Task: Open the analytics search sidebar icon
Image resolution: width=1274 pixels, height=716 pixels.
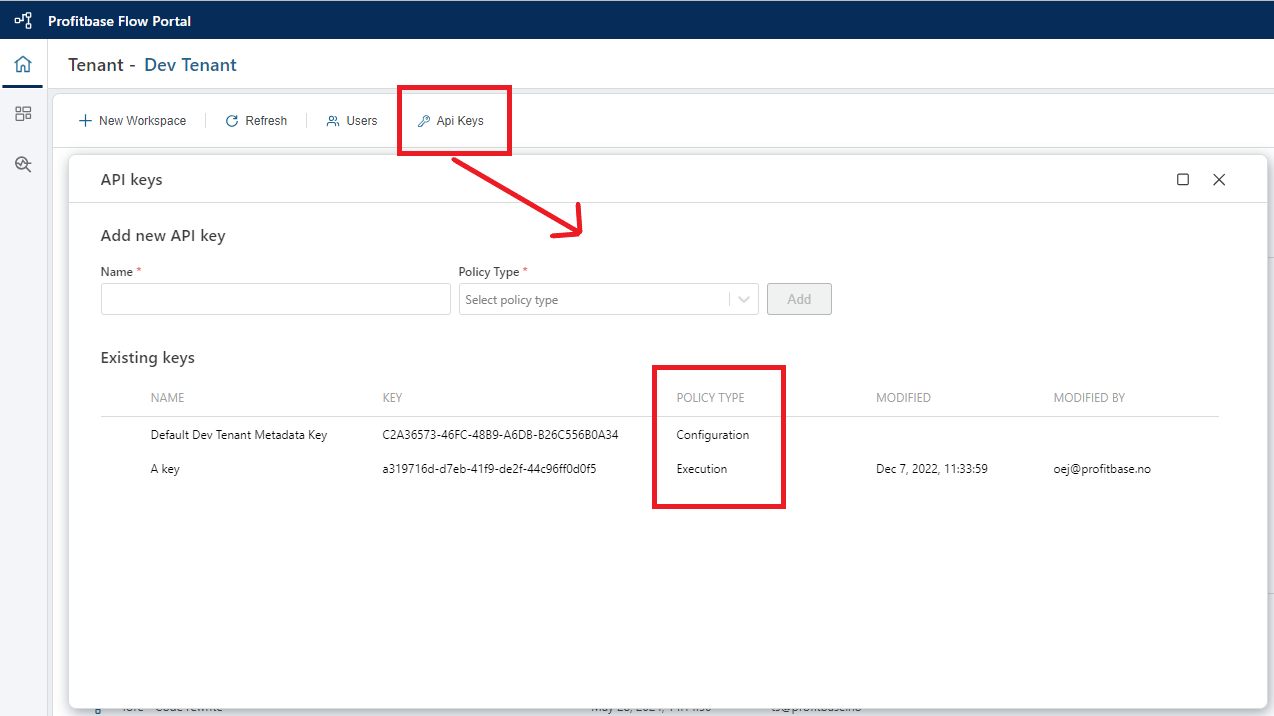Action: 23,164
